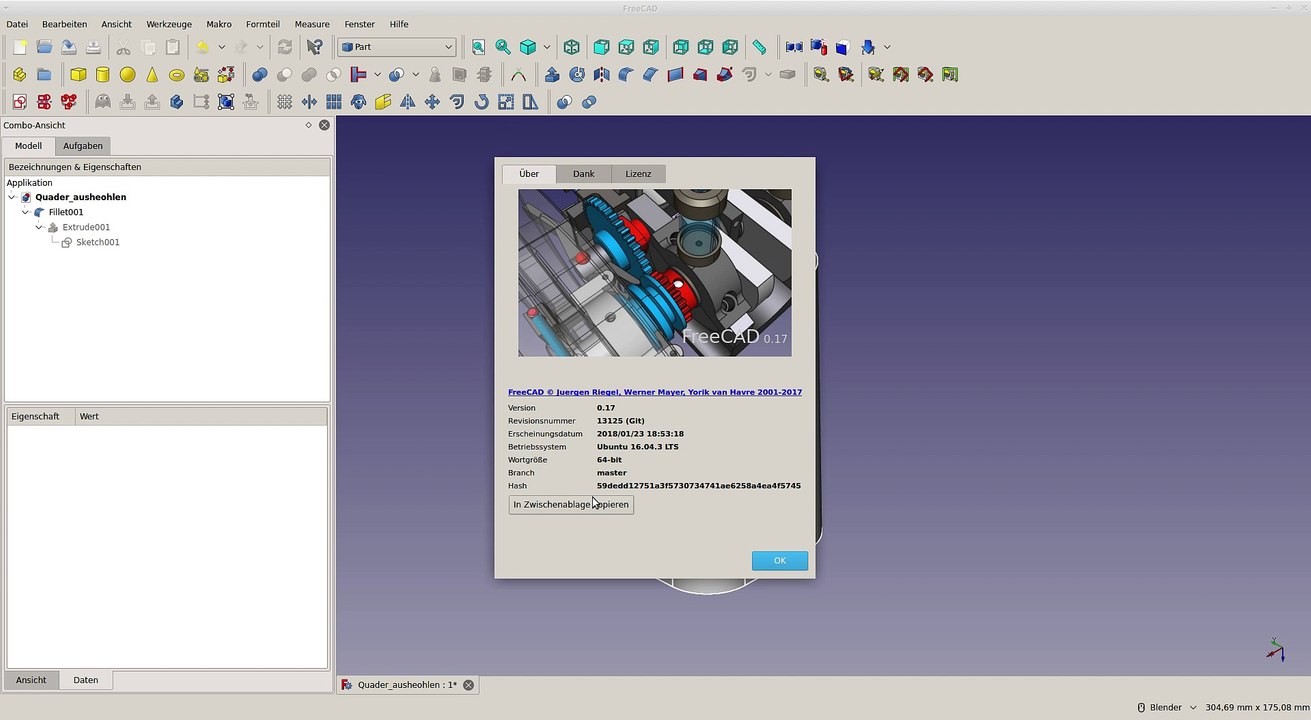Viewport: 1311px width, 720px height.
Task: Click the Loft tool icon
Action: pos(700,74)
